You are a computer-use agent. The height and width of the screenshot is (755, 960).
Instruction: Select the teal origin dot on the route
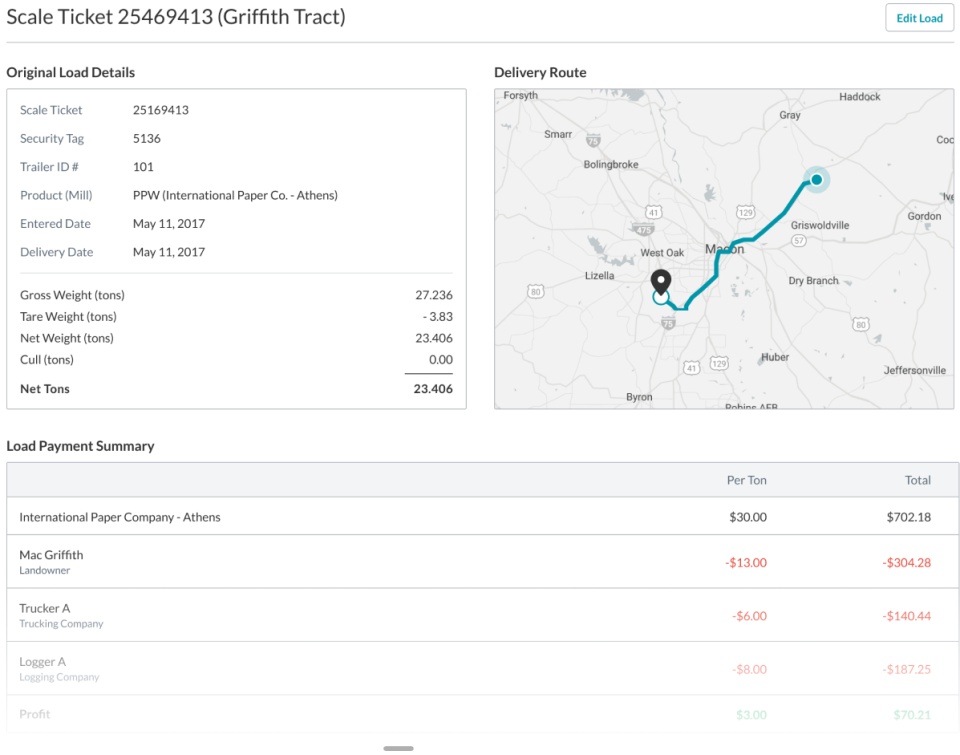[816, 180]
